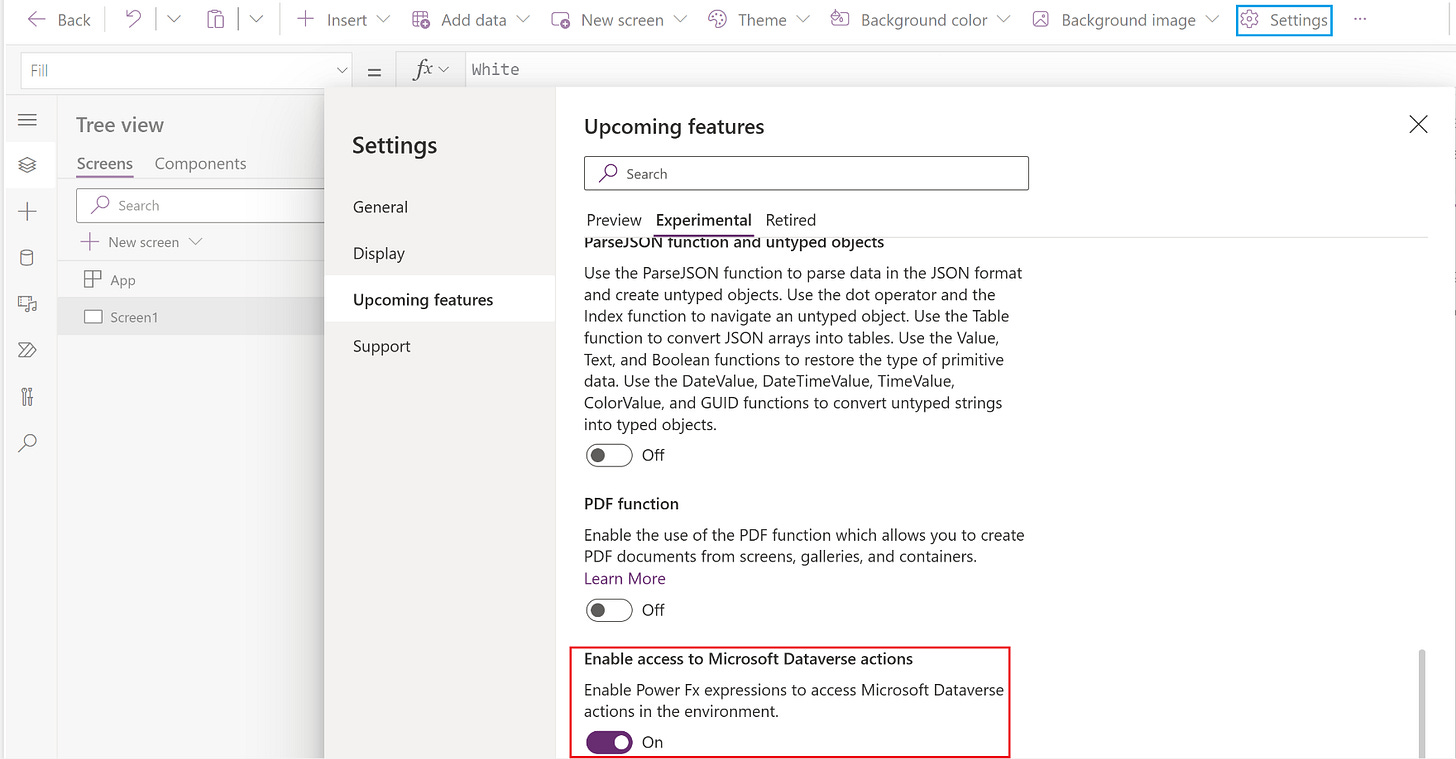Switch to the Retired tab
The height and width of the screenshot is (759, 1456).
point(791,220)
